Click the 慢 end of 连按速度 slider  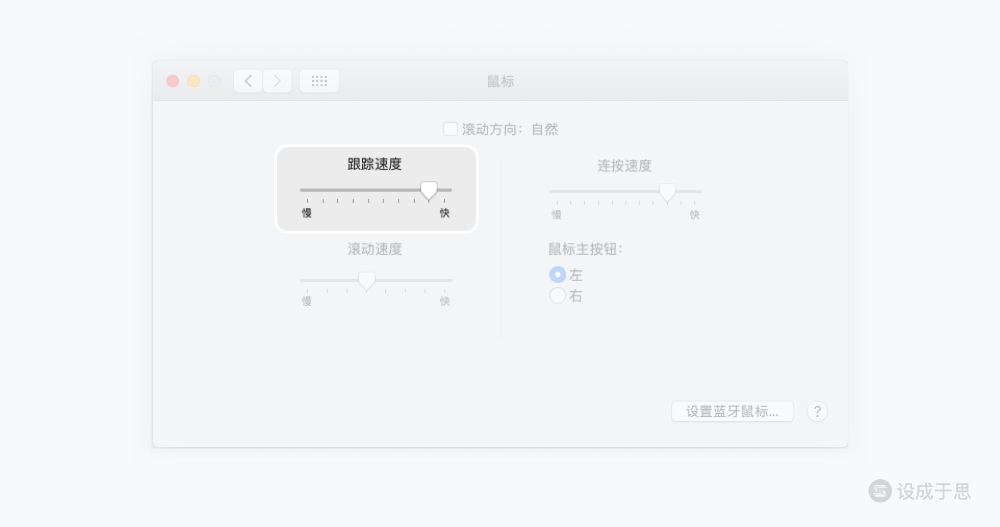tap(557, 215)
